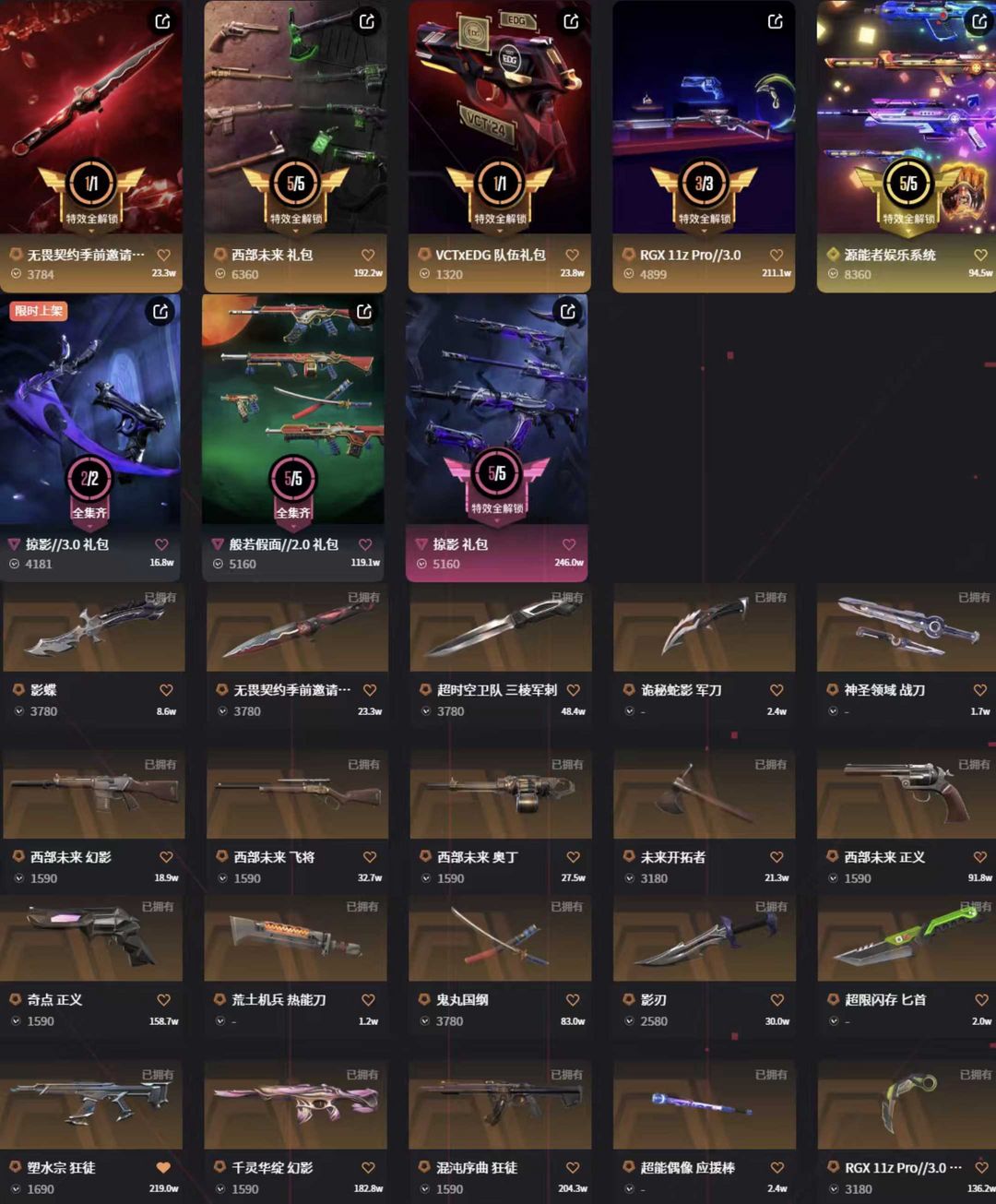
Task: Toggle favorite heart for 奇点 正义
Action: [163, 999]
